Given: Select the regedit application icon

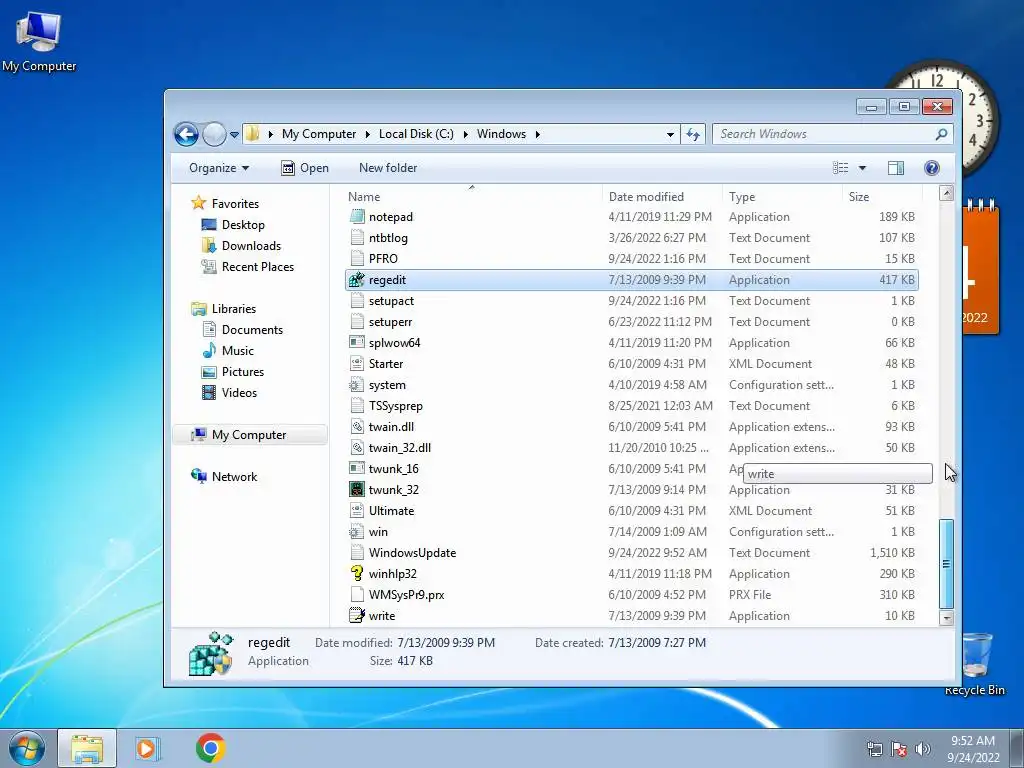Looking at the screenshot, I should pyautogui.click(x=357, y=280).
